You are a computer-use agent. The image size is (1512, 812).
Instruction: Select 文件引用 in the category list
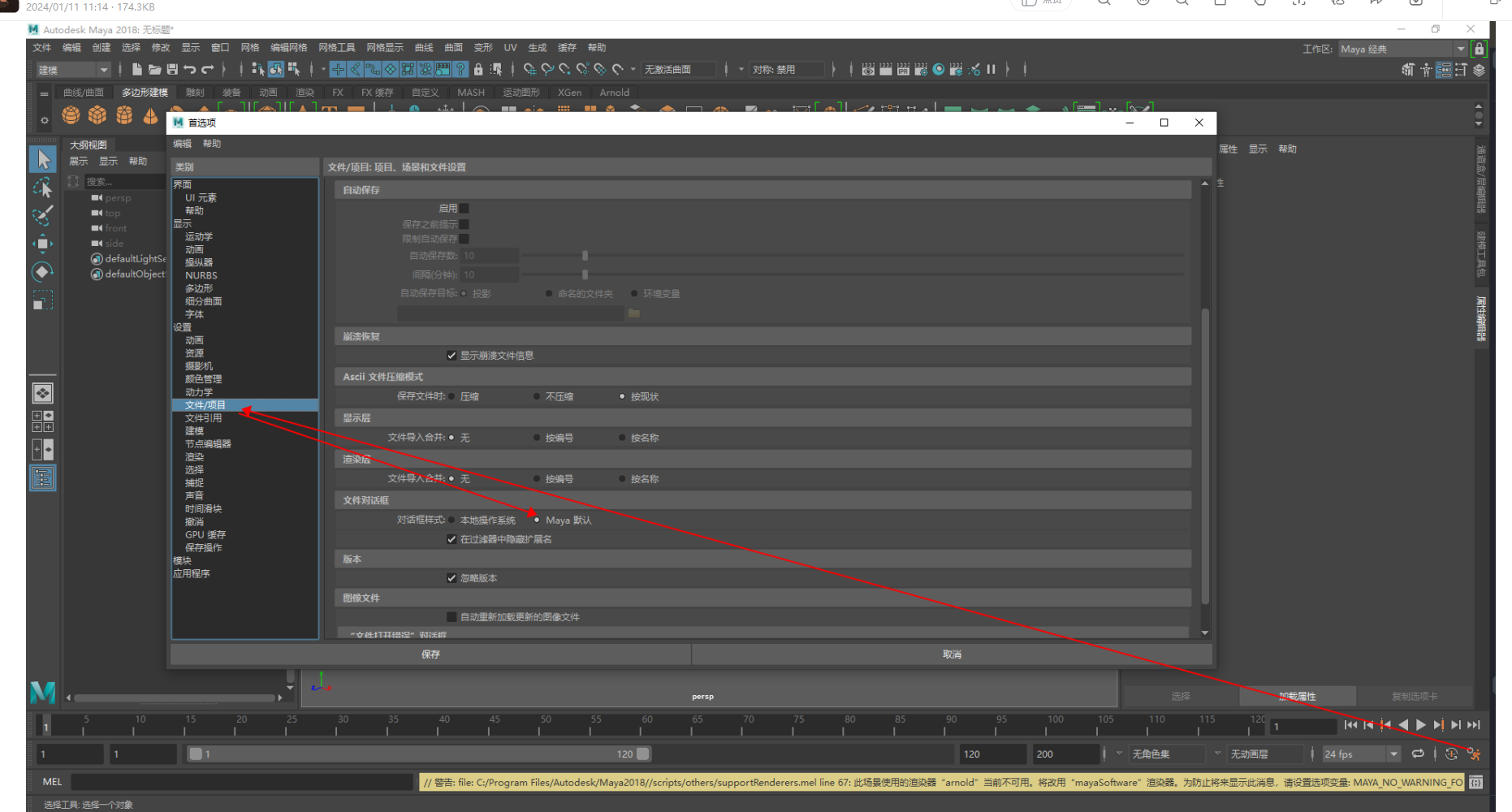(x=203, y=418)
